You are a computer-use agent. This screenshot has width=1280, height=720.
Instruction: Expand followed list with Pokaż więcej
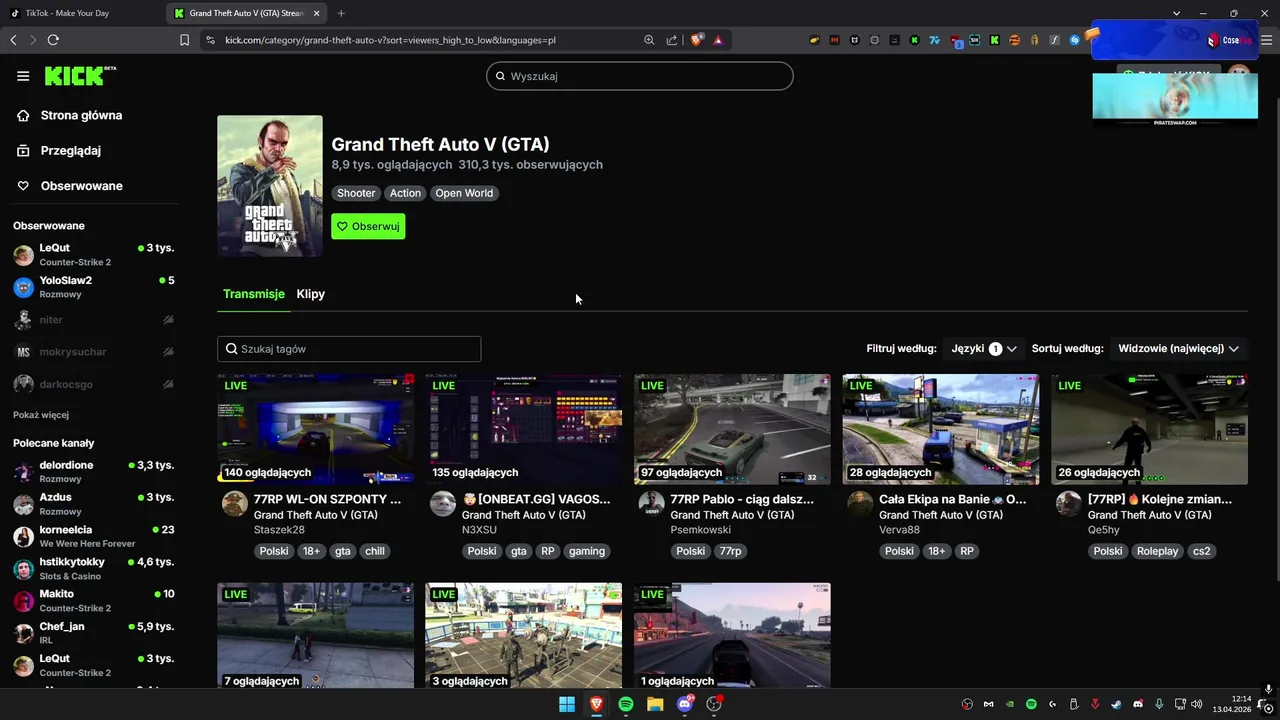[41, 415]
